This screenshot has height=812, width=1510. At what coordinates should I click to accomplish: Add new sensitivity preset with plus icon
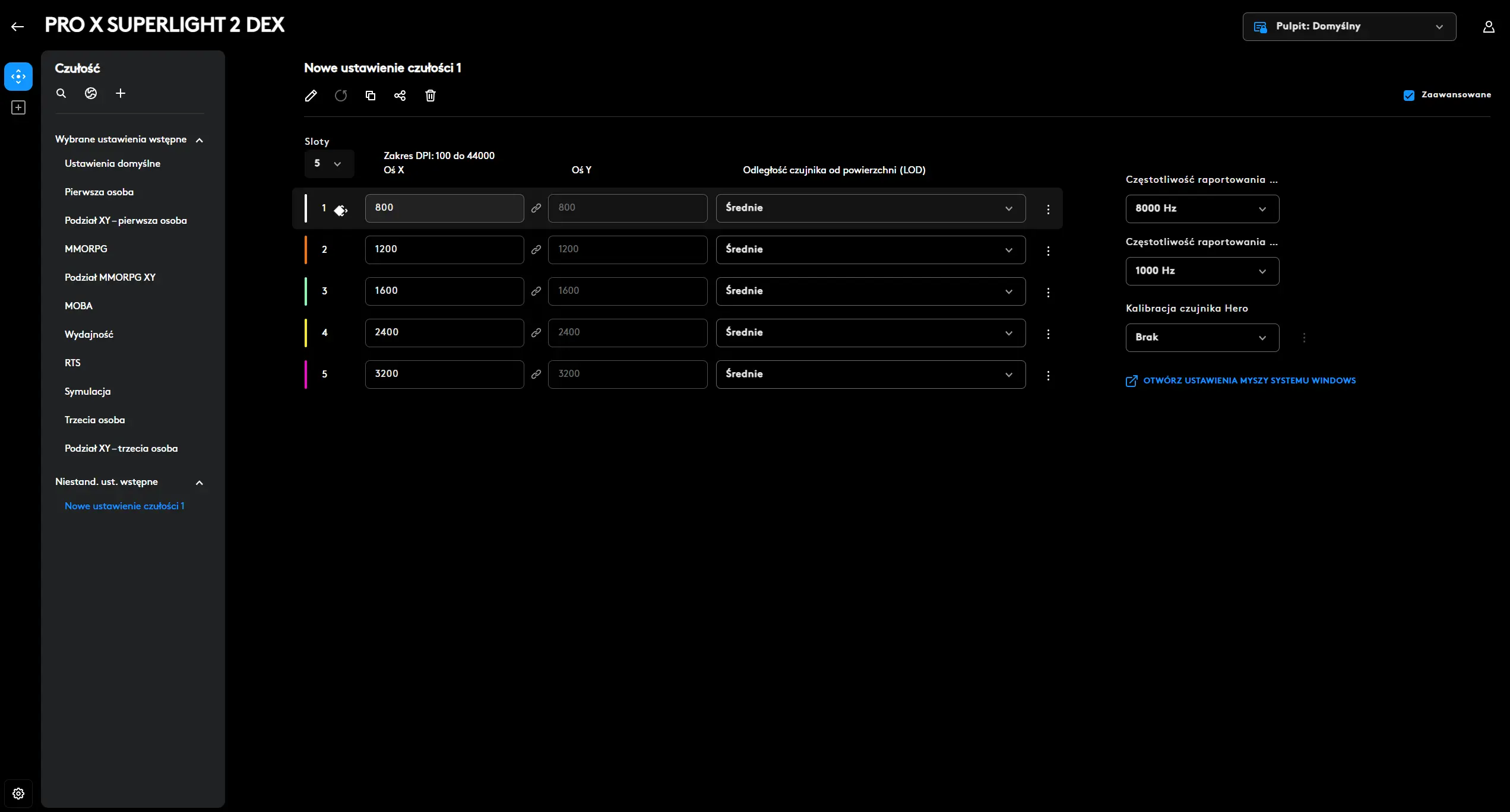(x=121, y=93)
